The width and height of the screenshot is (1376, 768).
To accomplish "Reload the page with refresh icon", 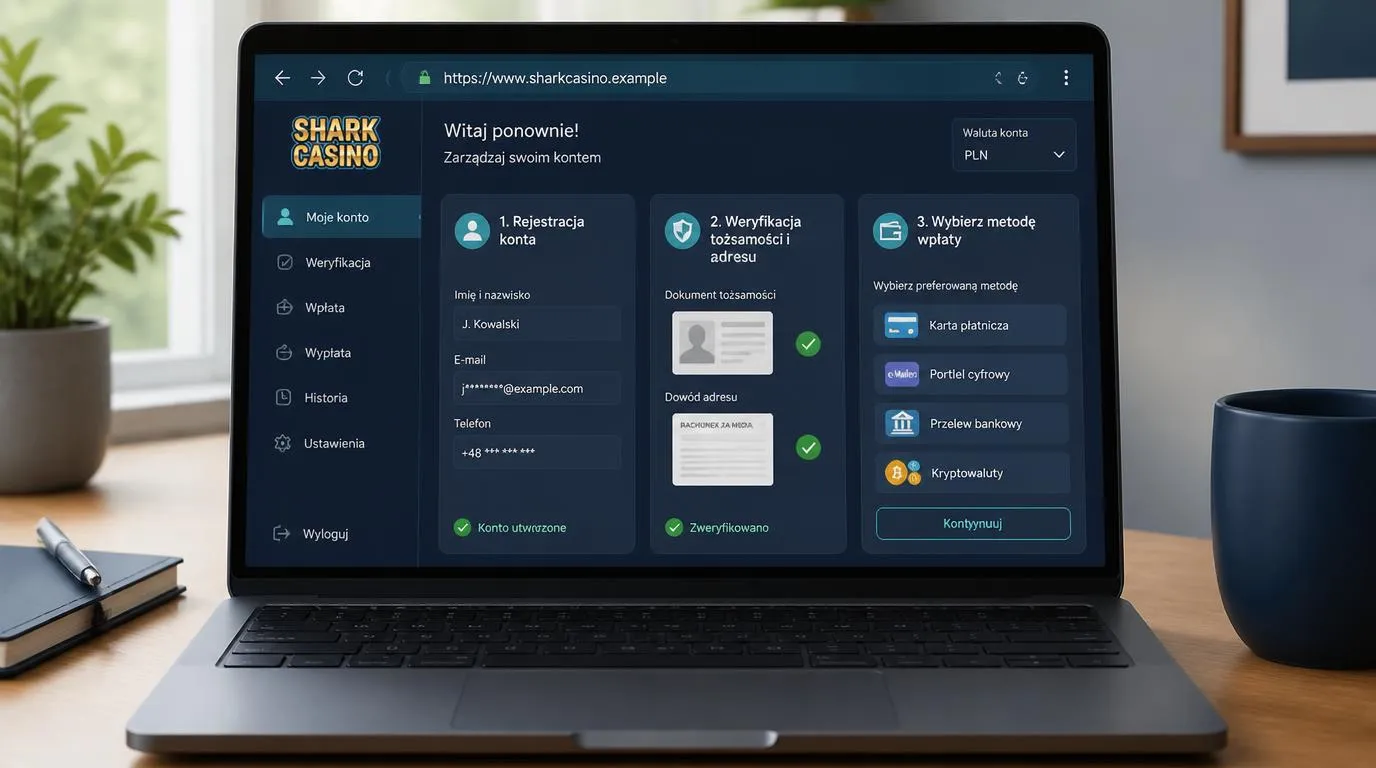I will coord(355,78).
